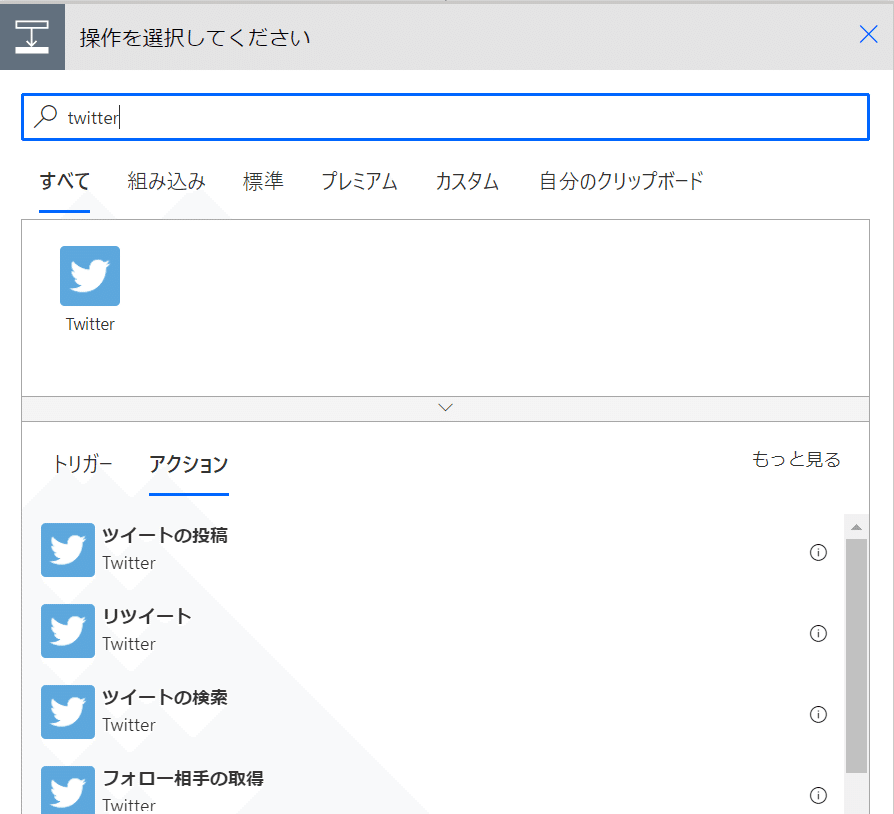Open the 自分のクリップボード tab
This screenshot has width=894, height=814.
click(x=620, y=181)
